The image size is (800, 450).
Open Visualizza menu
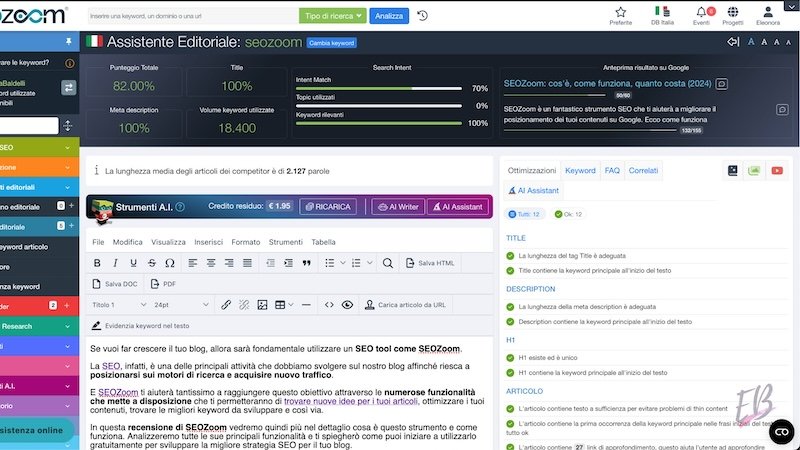click(x=168, y=242)
